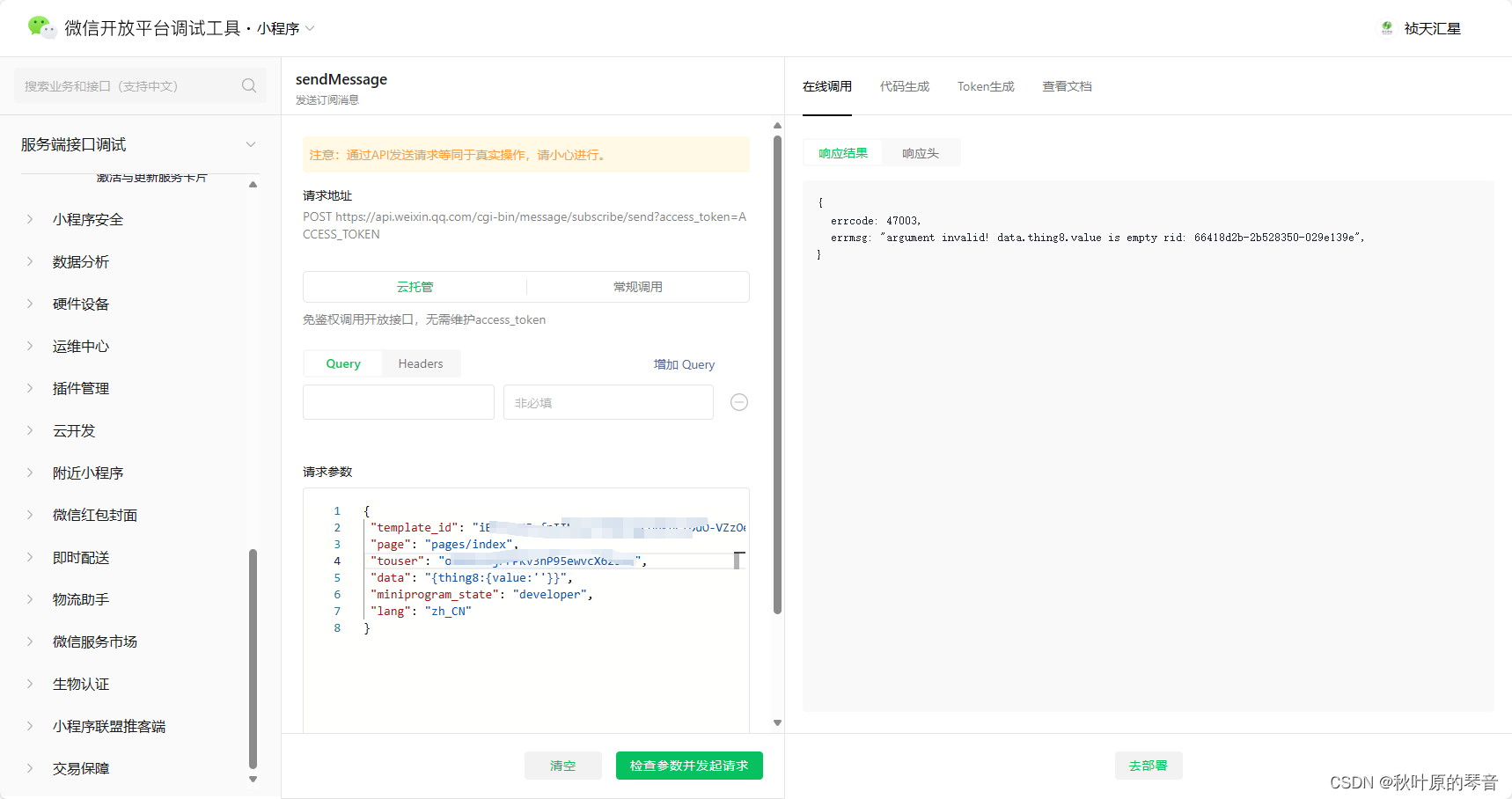Image resolution: width=1512 pixels, height=799 pixels.
Task: Open 即时配送 in the sidebar
Action: [81, 557]
